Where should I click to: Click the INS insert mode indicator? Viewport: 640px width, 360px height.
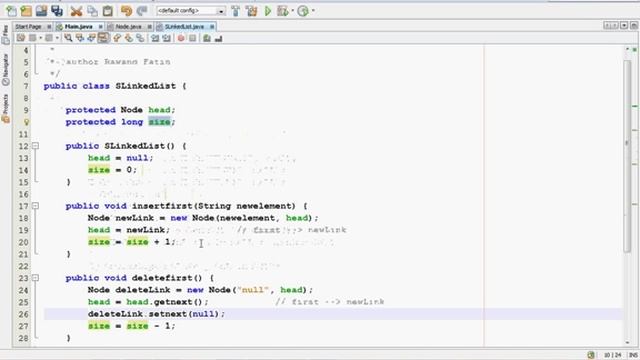633,355
